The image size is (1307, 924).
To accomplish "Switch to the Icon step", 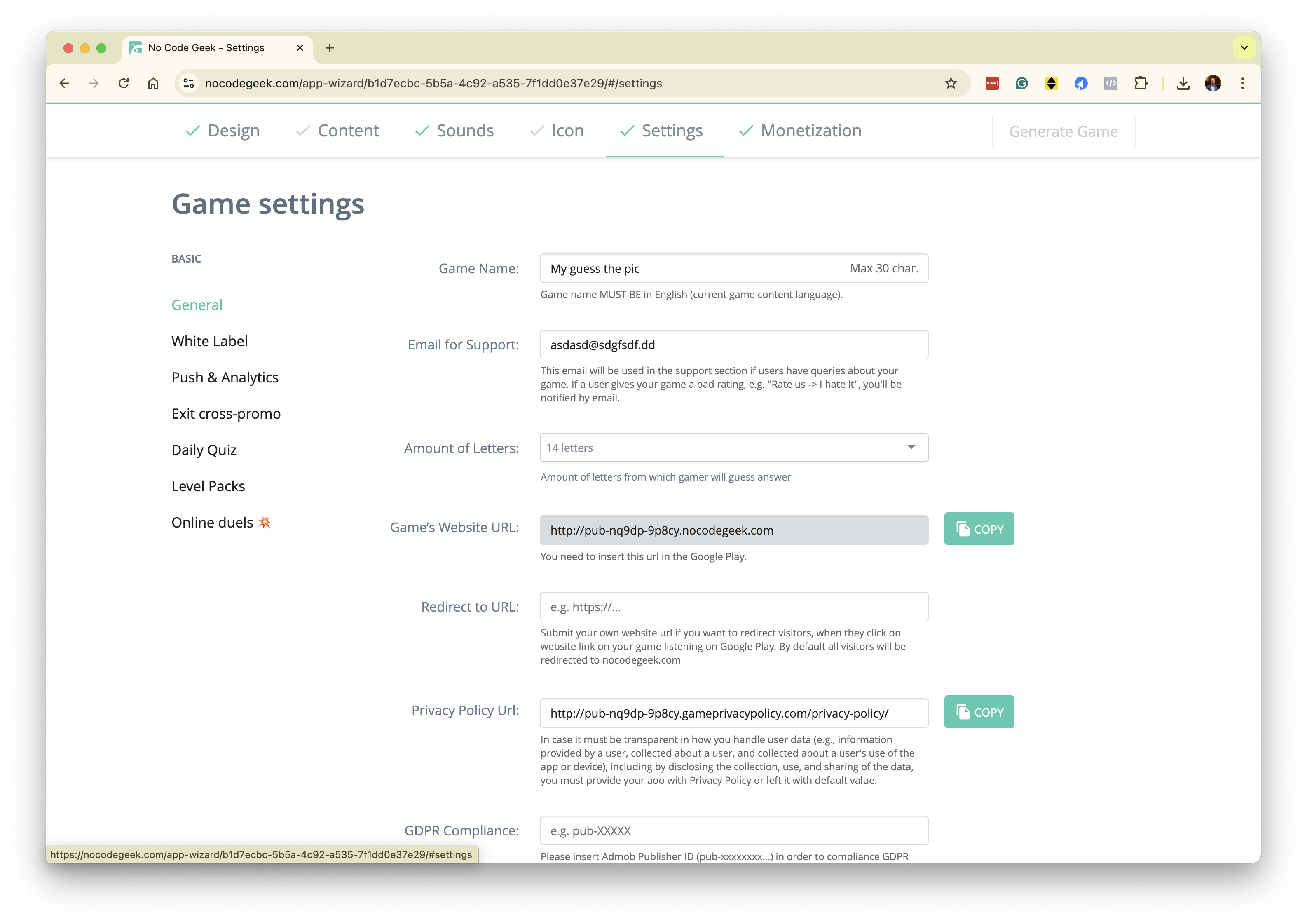I will coord(557,130).
